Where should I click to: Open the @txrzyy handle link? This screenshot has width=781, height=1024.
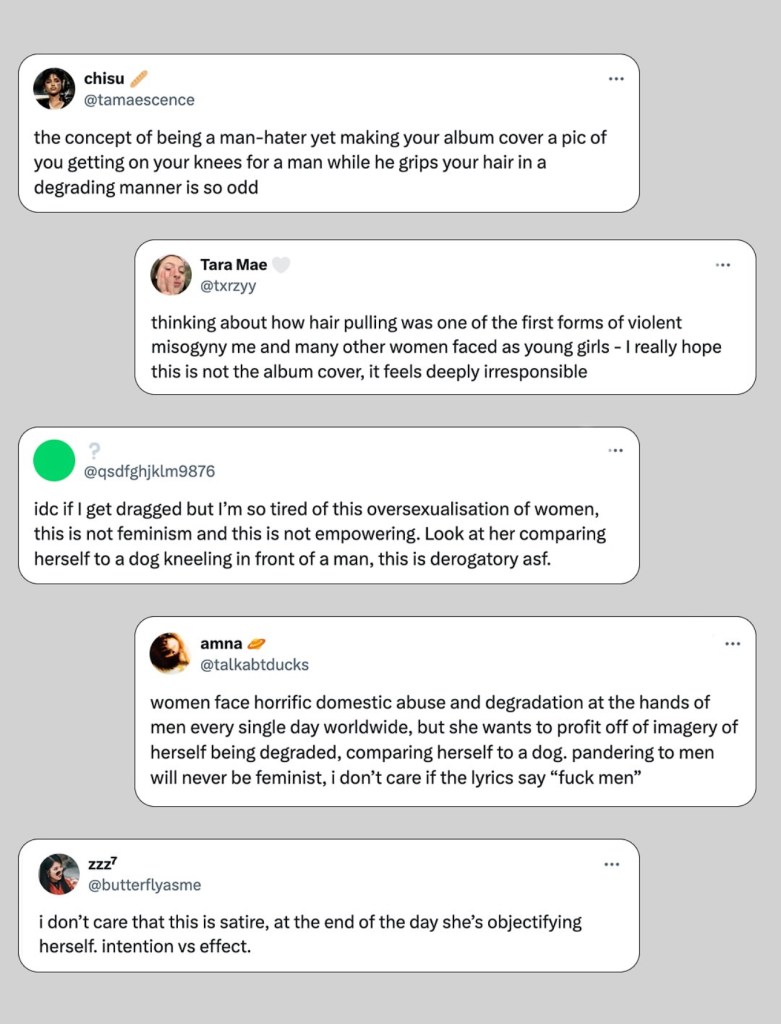(228, 286)
